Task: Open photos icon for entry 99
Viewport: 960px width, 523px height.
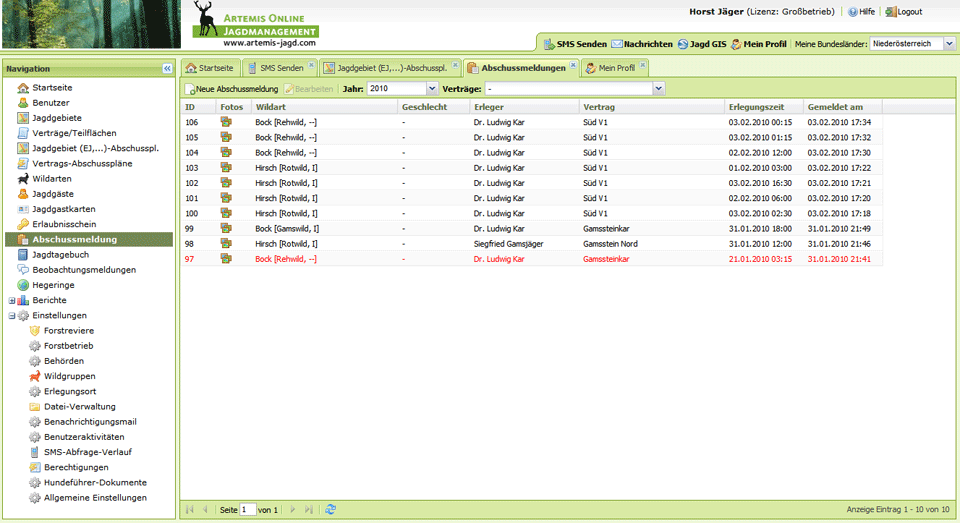Action: (226, 228)
